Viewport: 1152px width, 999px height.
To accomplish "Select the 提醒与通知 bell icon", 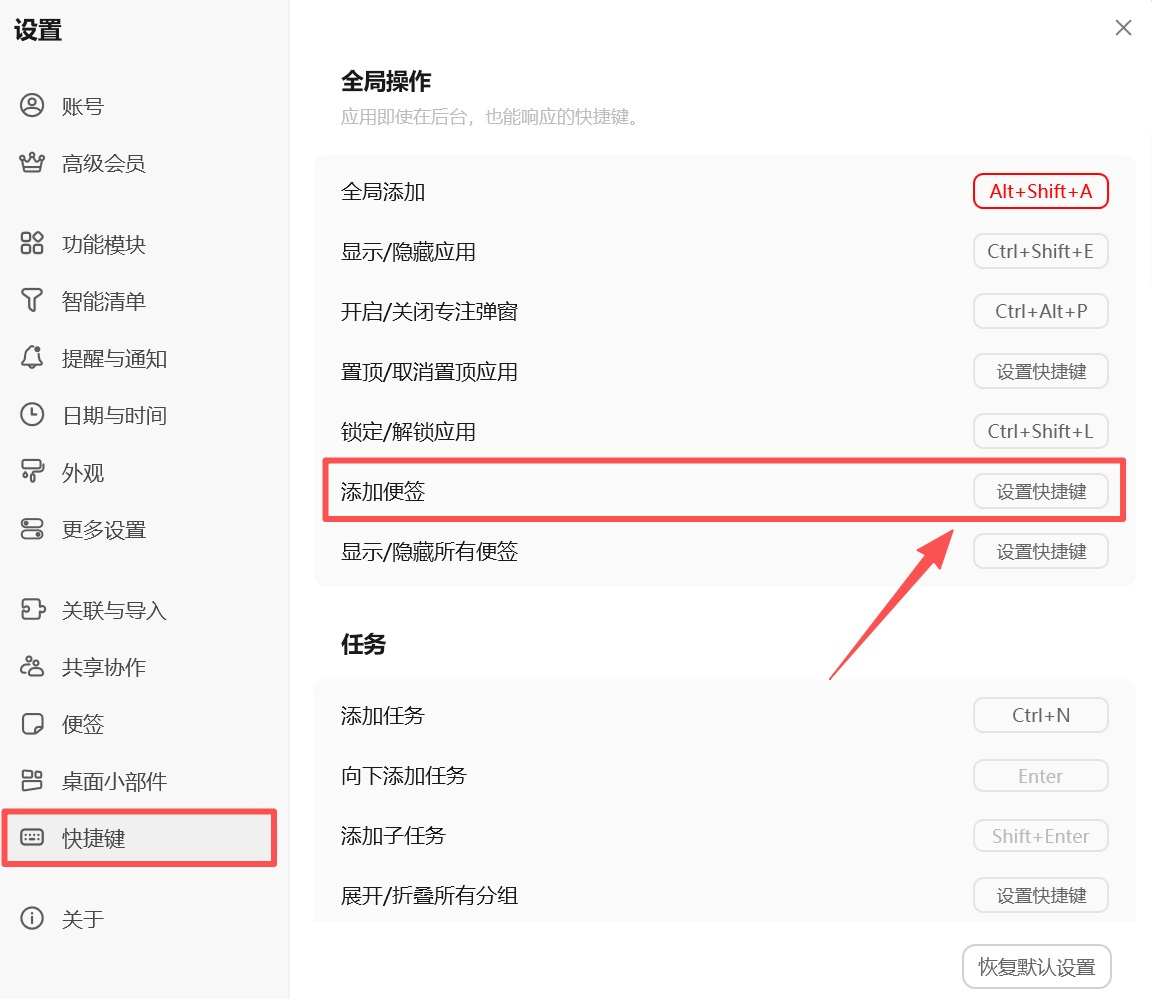I will coord(29,358).
